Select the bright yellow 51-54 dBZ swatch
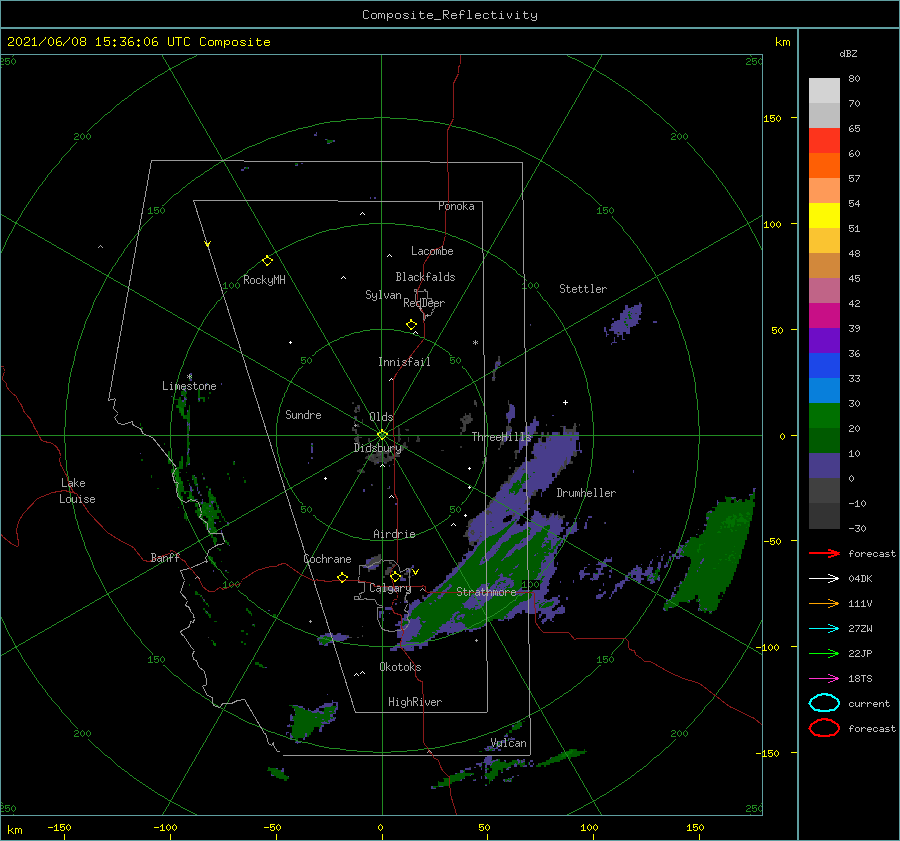This screenshot has width=900, height=841. 824,215
